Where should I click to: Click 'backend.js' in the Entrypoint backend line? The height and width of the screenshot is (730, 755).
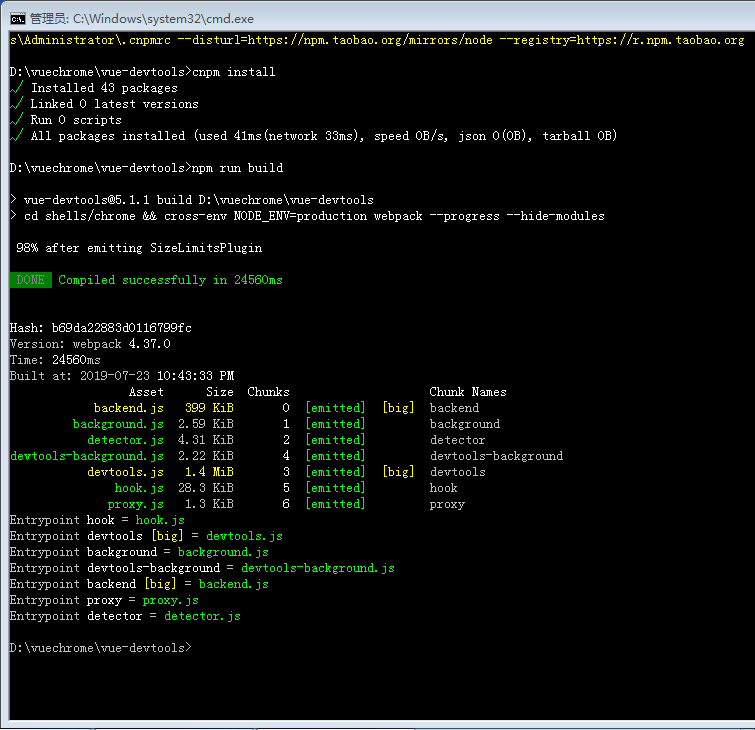pos(234,584)
